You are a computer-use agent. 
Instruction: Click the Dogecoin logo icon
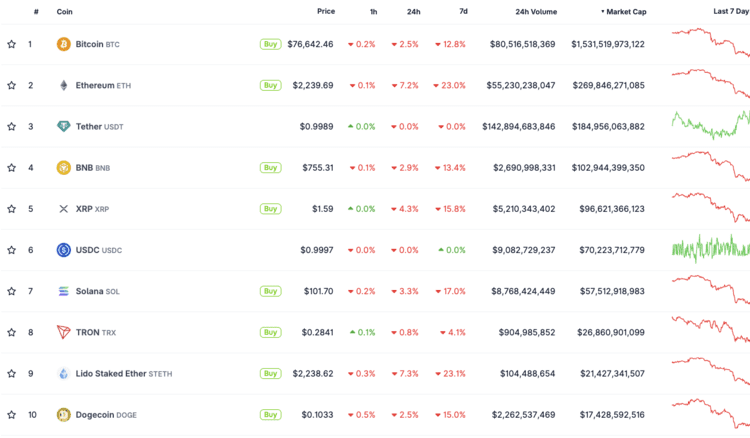pyautogui.click(x=64, y=414)
